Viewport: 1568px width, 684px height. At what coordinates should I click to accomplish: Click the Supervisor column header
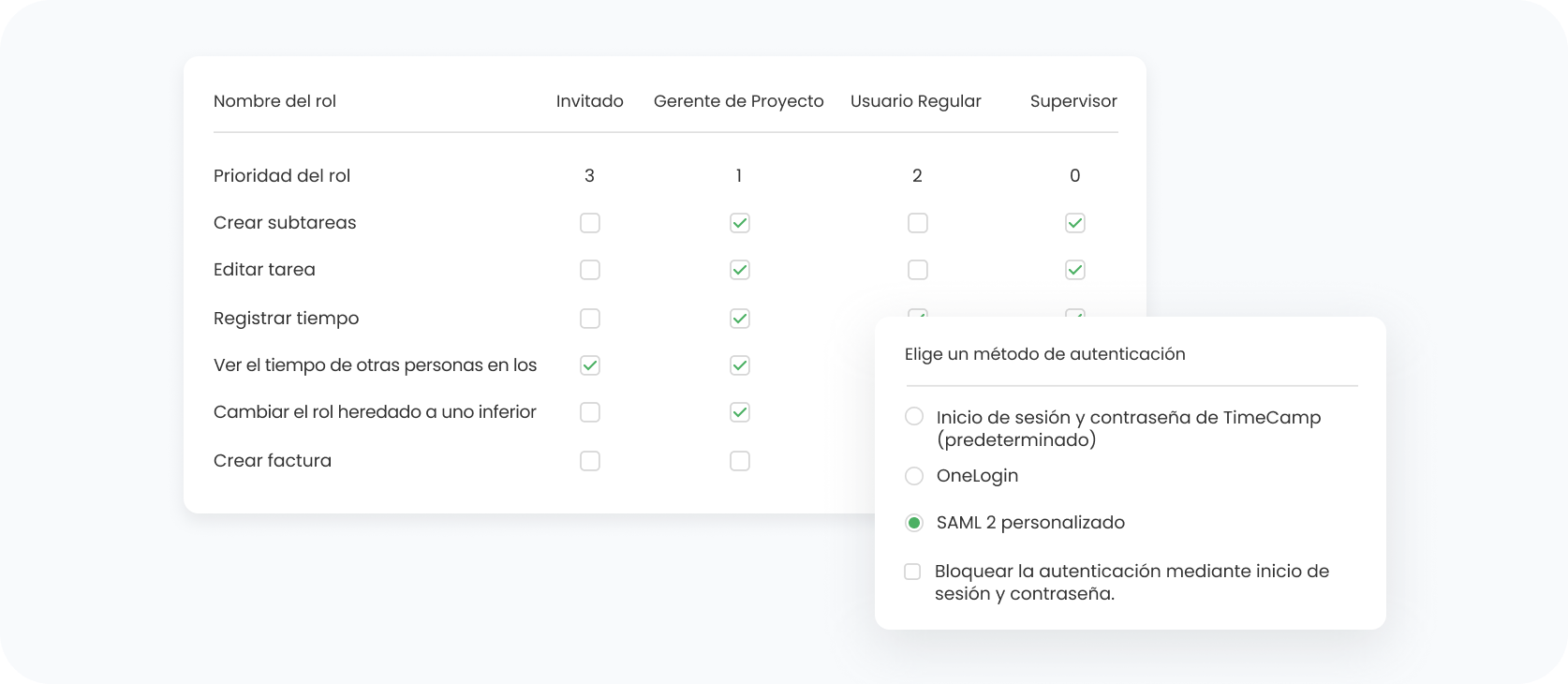click(x=1073, y=101)
